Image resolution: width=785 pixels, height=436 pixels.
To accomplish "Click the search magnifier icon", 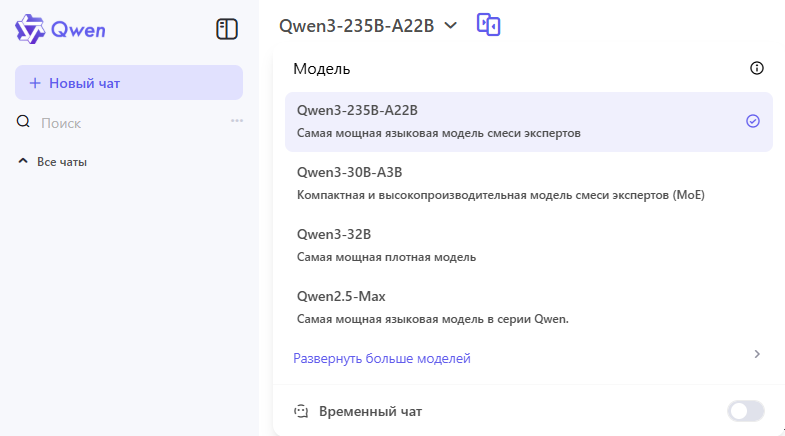I will coord(24,122).
